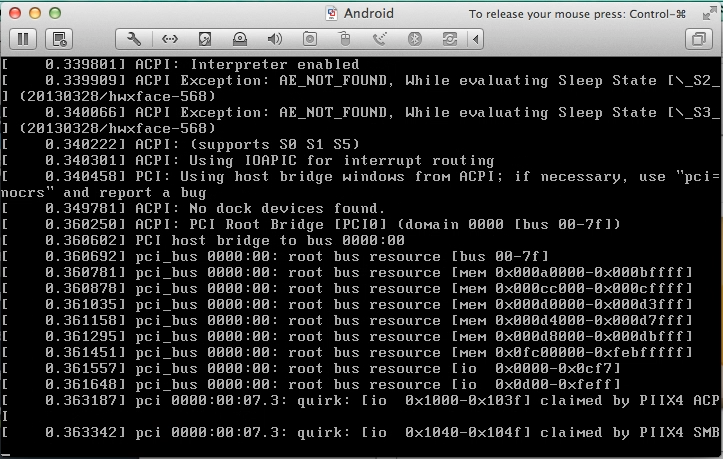Click the 'ACPI: Interpreter enabled' line
This screenshot has width=723, height=459.
tap(180, 64)
